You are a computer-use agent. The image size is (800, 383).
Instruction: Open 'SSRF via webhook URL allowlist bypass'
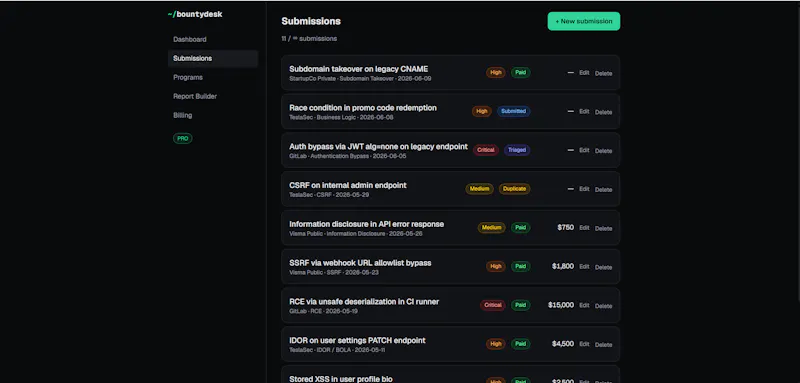[360, 263]
